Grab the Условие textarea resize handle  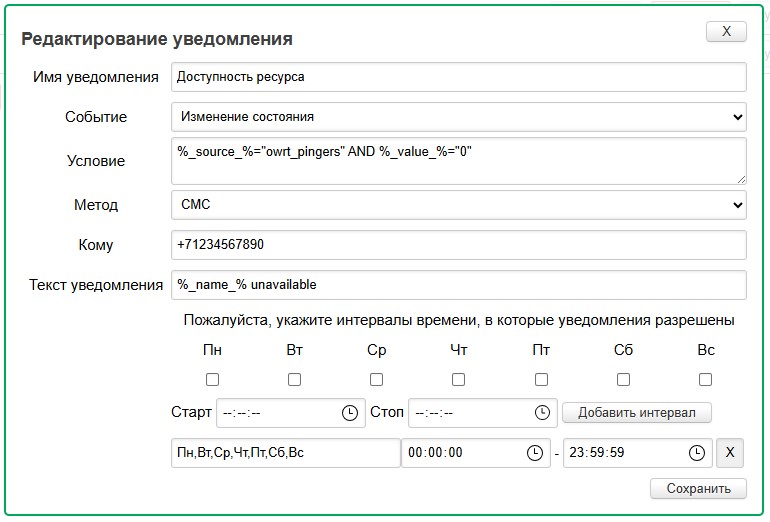(x=741, y=179)
